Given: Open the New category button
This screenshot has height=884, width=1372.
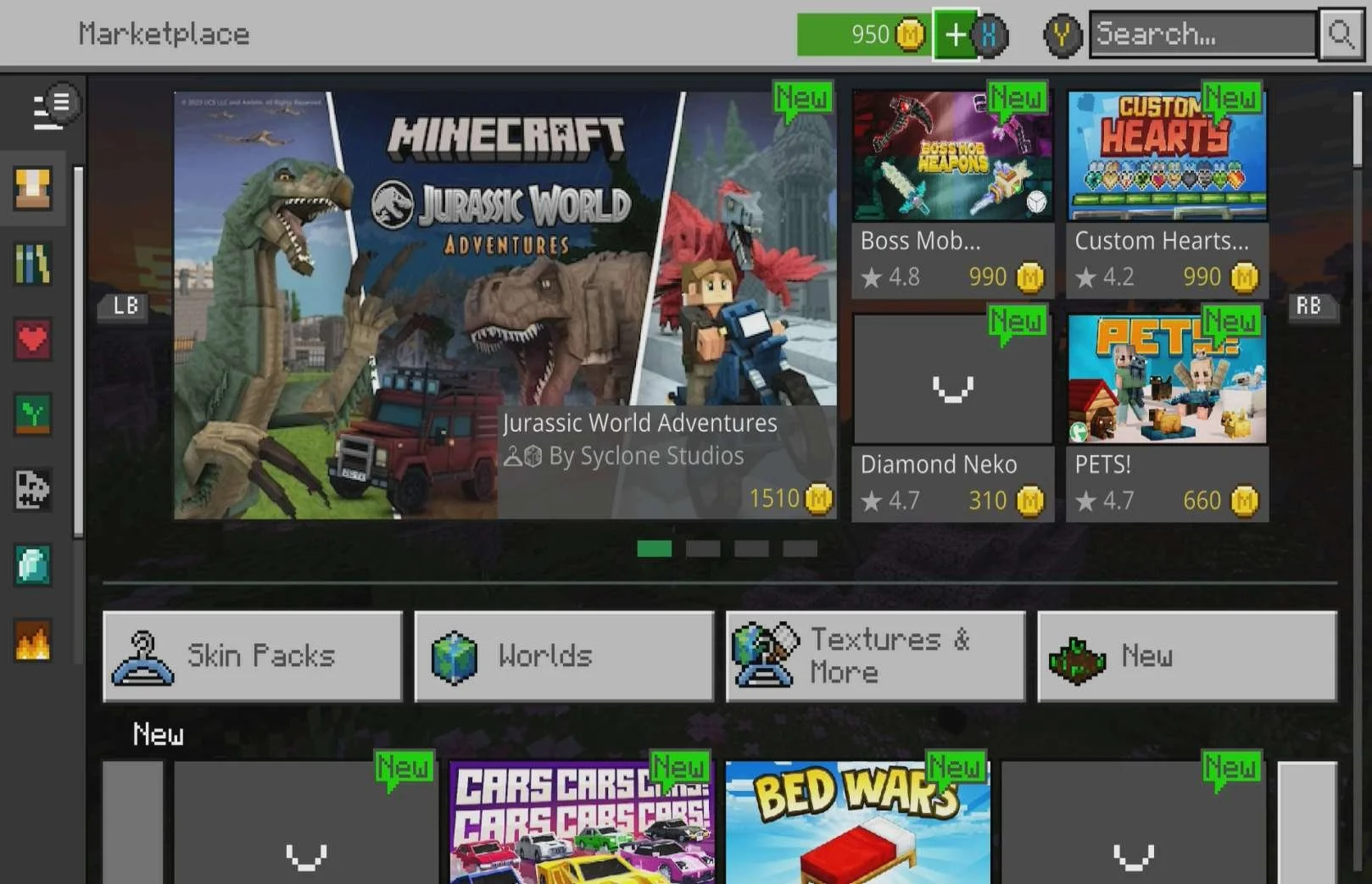Looking at the screenshot, I should 1187,657.
